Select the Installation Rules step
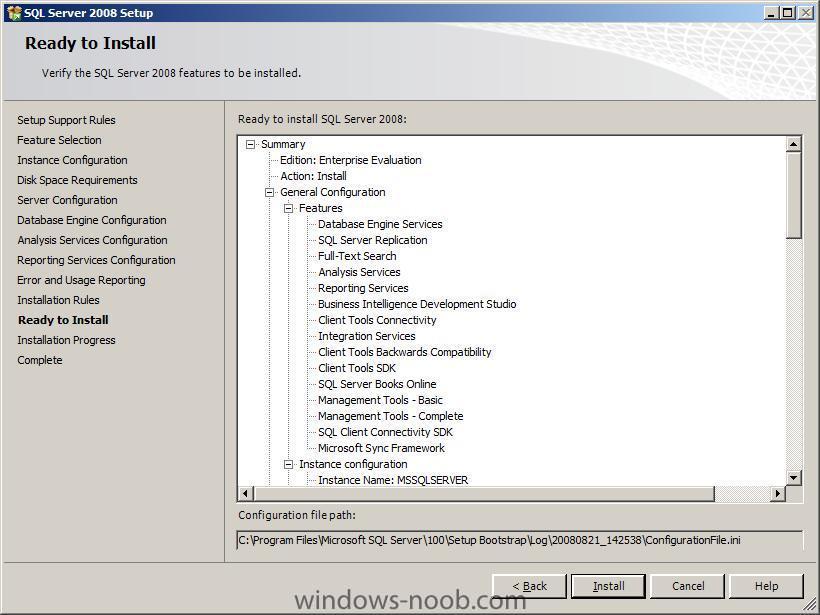The height and width of the screenshot is (615, 820). click(58, 300)
